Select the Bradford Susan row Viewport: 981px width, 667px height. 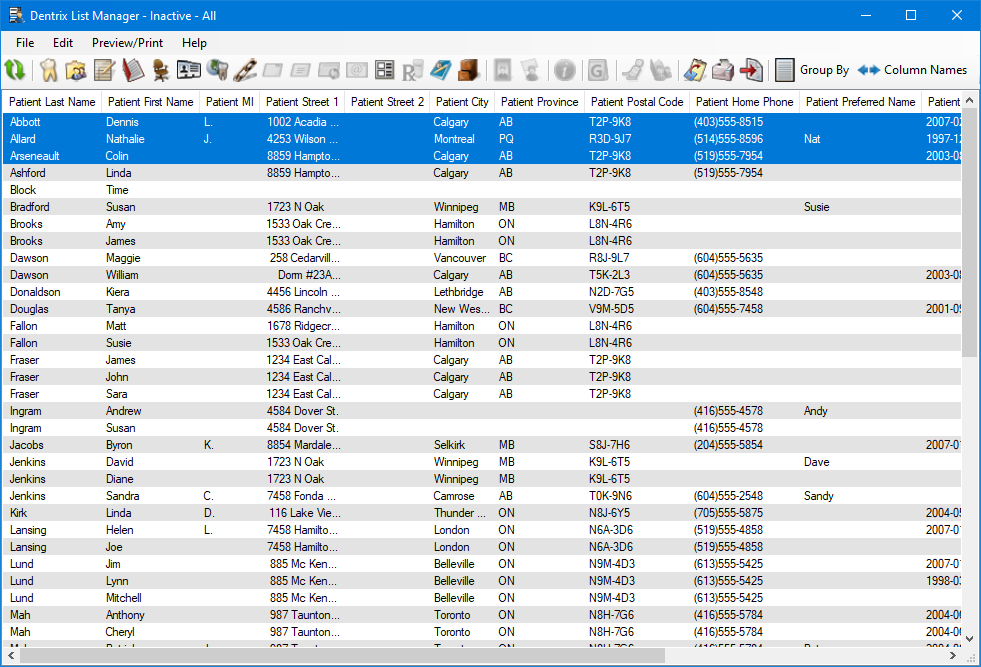pos(482,206)
